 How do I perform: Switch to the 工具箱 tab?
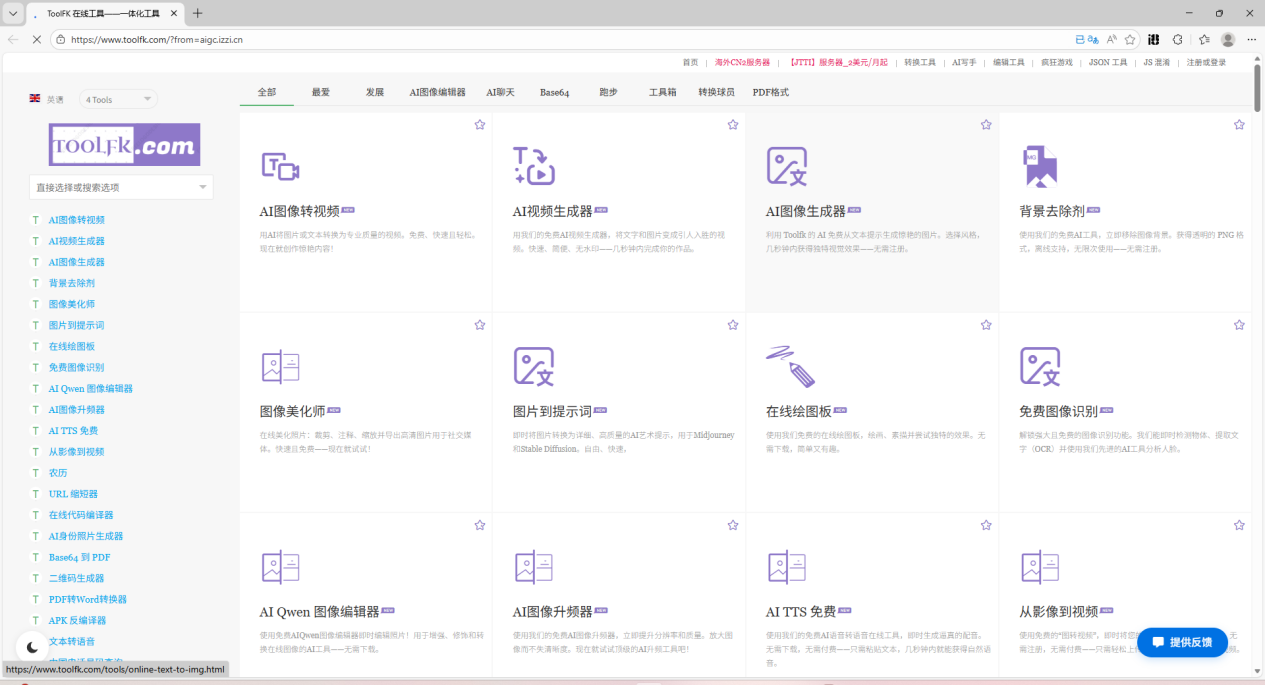pos(663,92)
